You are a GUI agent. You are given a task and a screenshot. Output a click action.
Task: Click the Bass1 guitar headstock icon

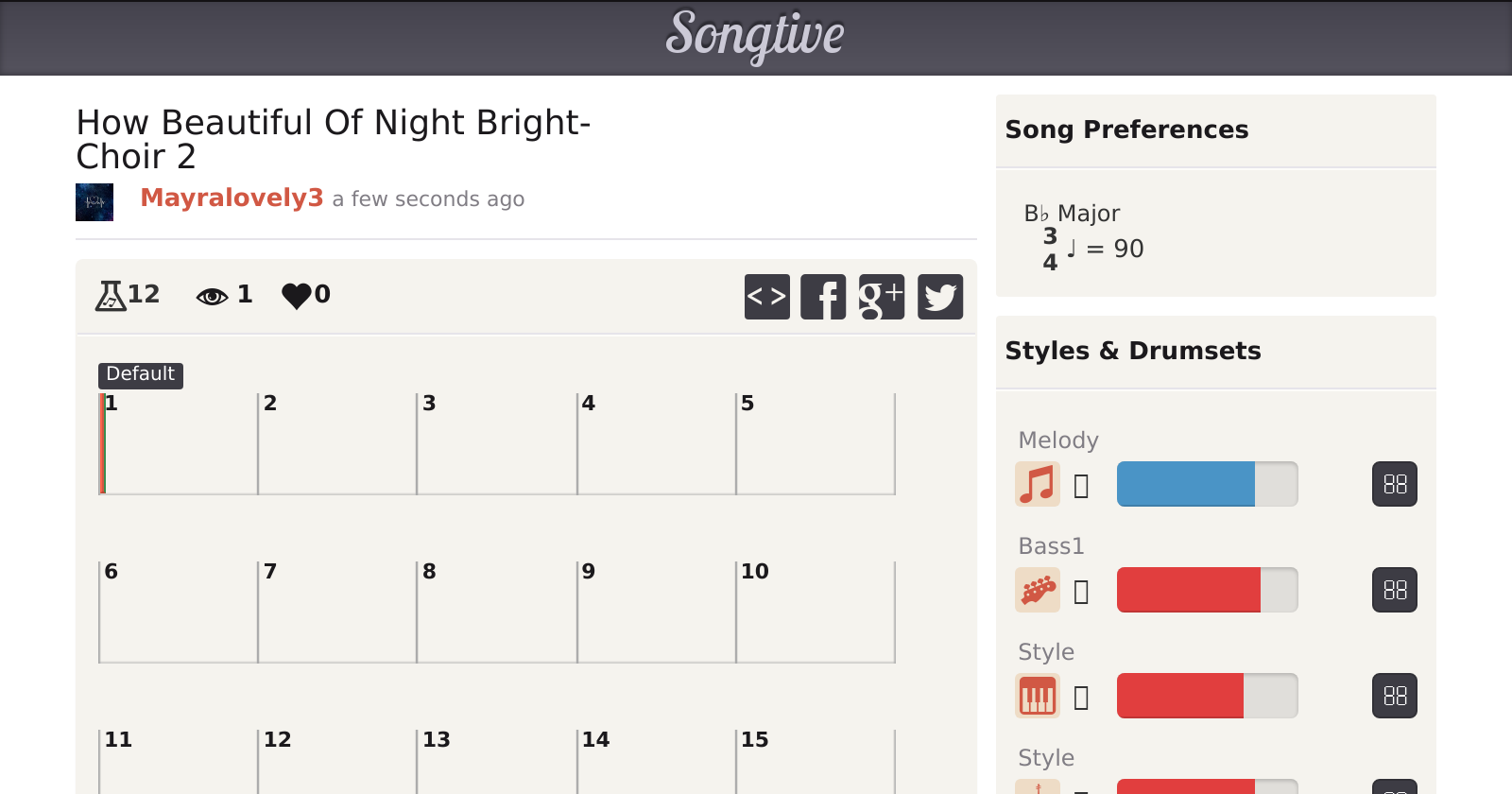click(x=1038, y=590)
